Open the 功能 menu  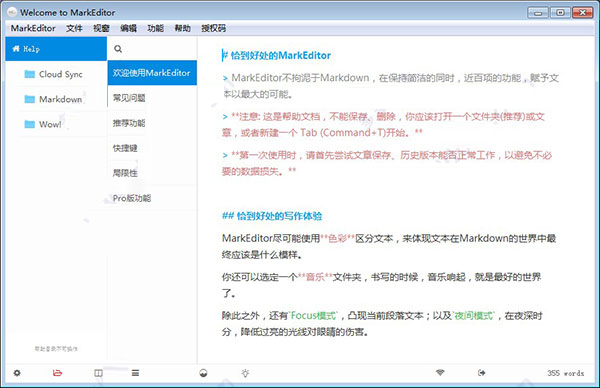(155, 28)
